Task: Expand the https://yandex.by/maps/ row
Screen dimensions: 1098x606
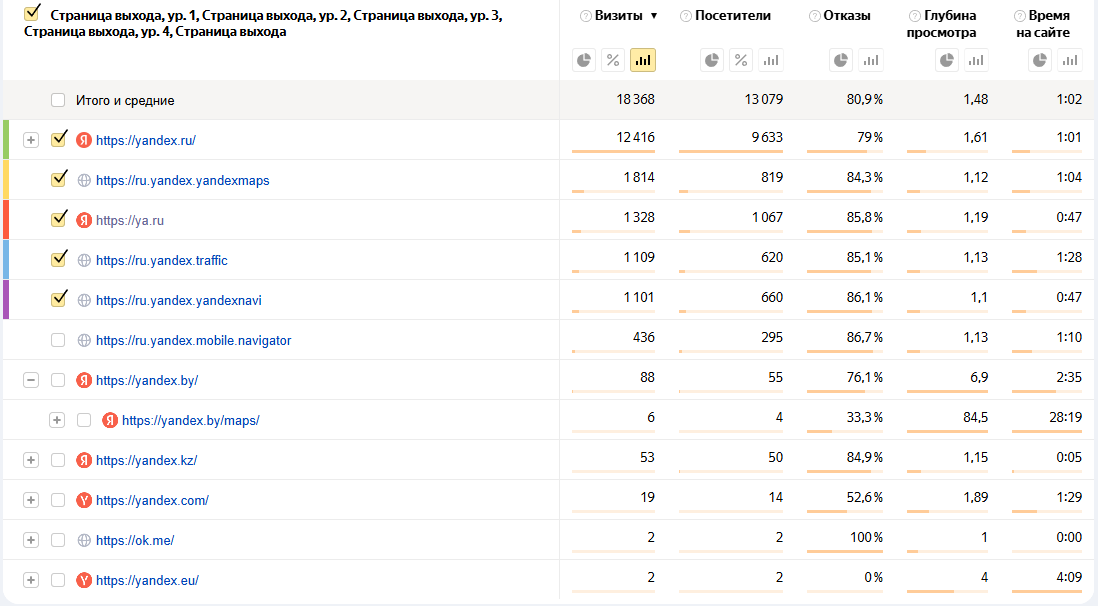Action: (57, 420)
